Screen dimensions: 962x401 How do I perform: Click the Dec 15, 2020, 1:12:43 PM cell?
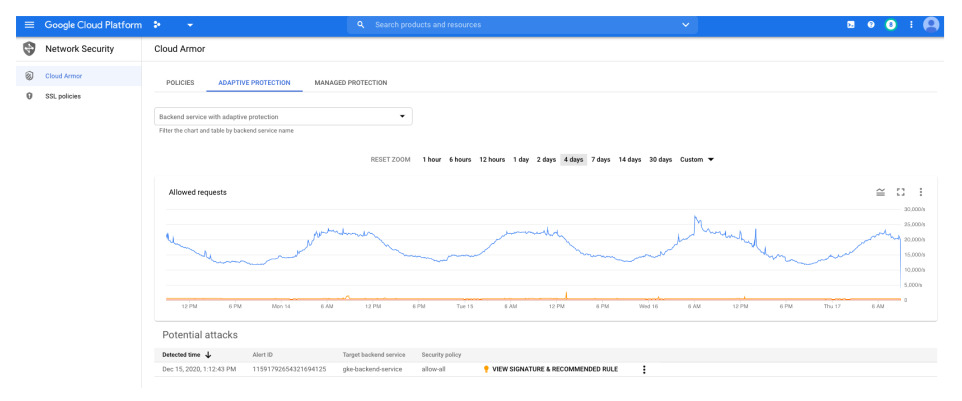coord(199,369)
